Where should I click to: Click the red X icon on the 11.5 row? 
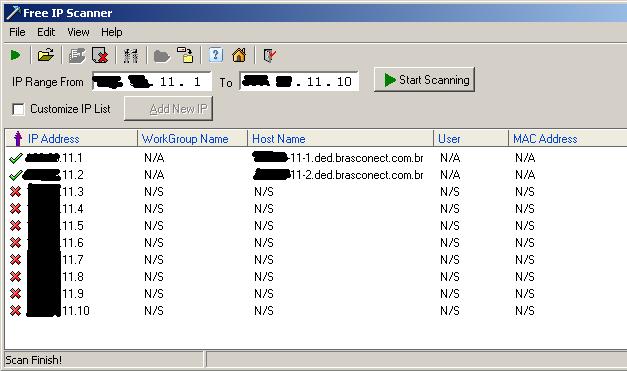click(x=16, y=226)
